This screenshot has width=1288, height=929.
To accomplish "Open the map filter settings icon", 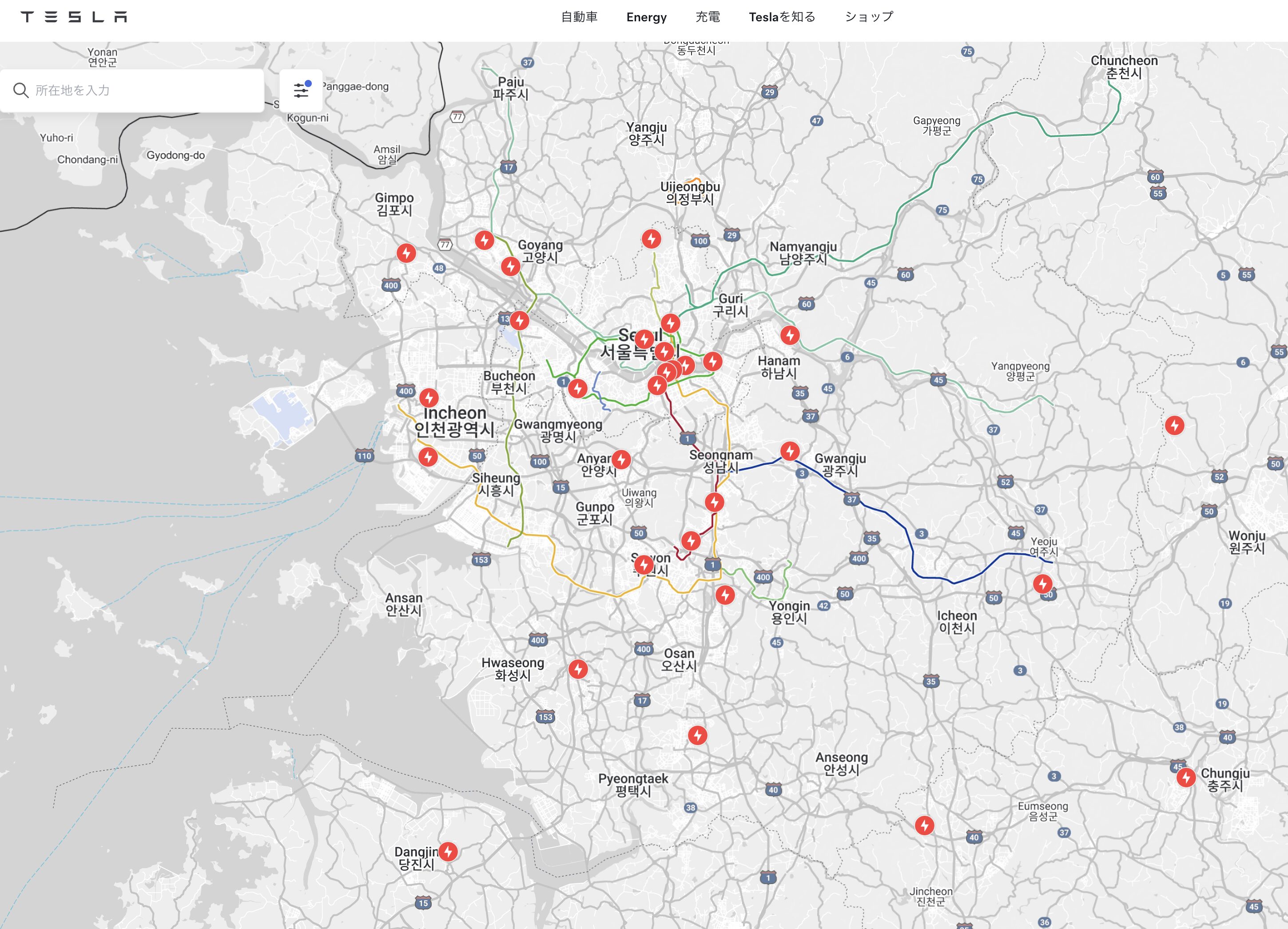I will pos(301,90).
